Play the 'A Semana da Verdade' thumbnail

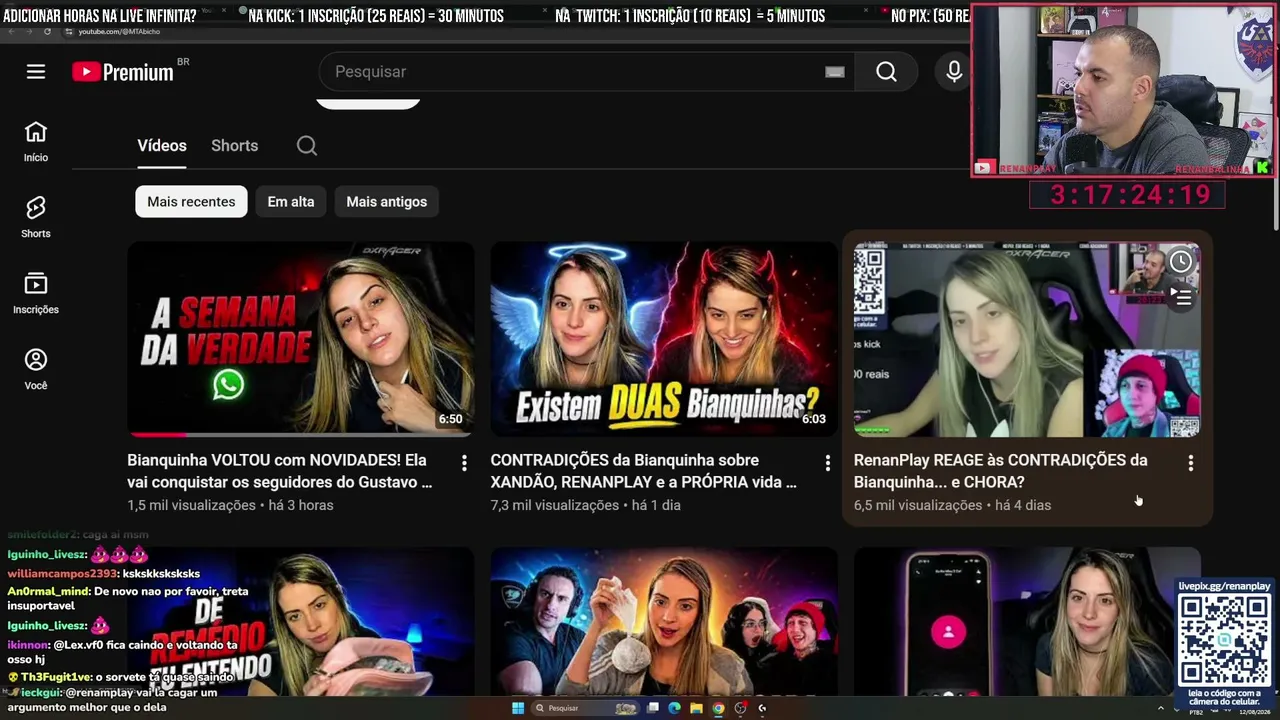[x=301, y=339]
